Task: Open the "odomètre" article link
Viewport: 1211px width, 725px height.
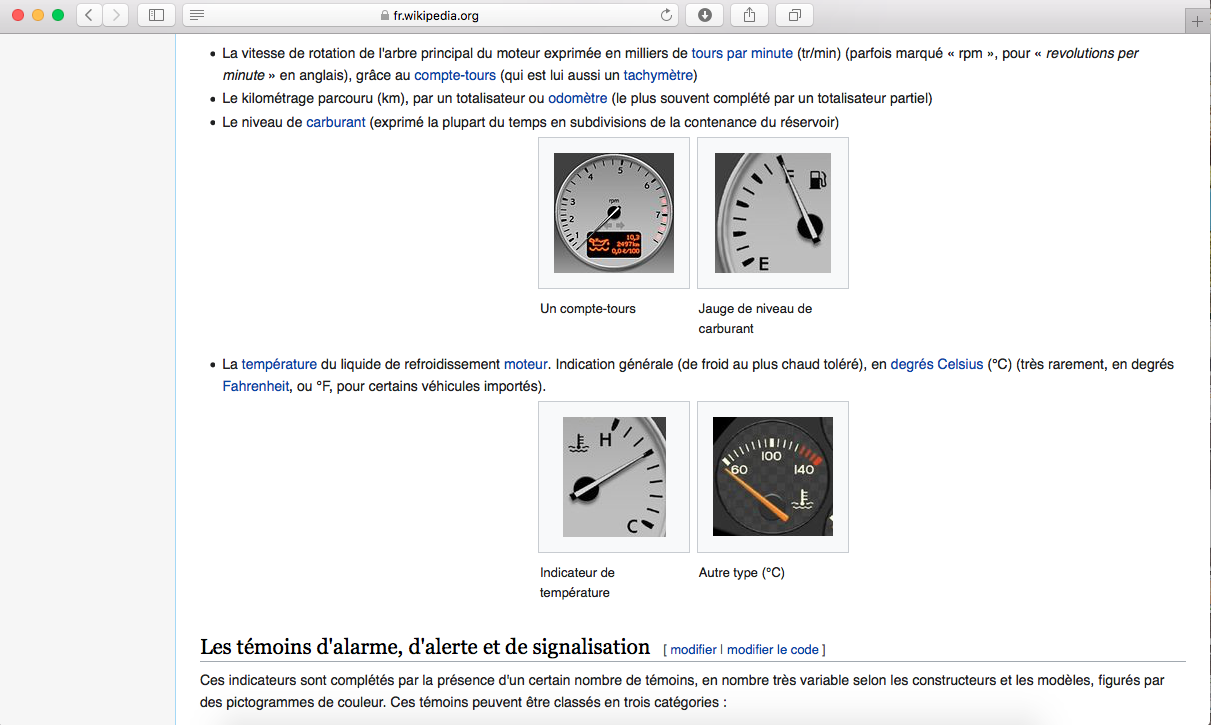Action: [x=577, y=98]
